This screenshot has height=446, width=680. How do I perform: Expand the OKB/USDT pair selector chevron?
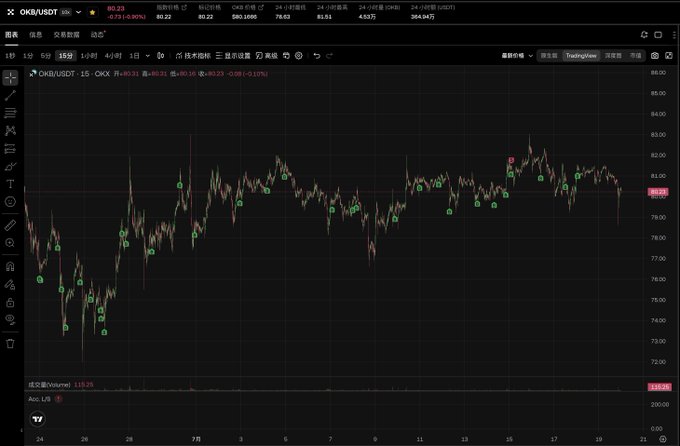coord(78,12)
